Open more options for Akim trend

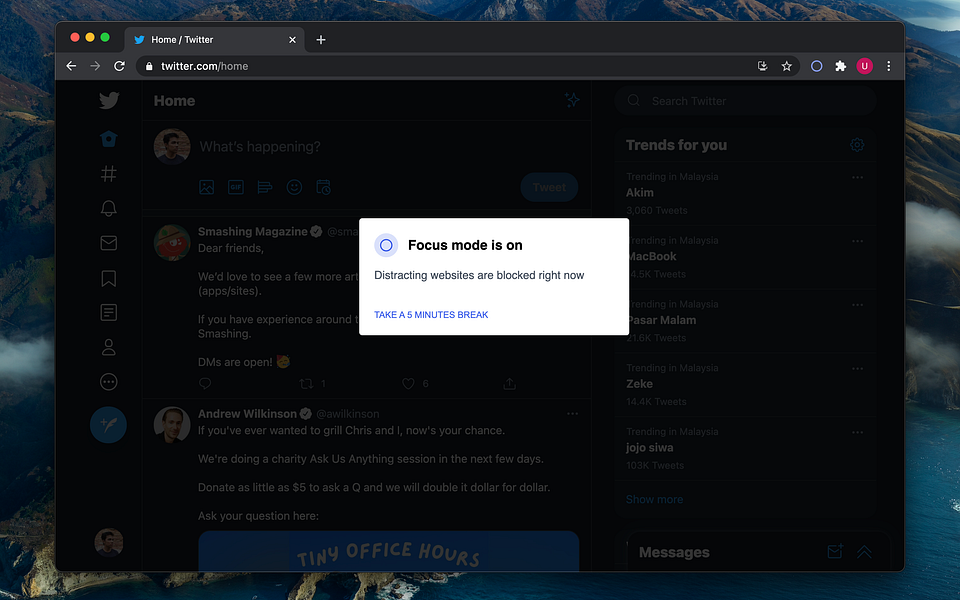pos(857,178)
